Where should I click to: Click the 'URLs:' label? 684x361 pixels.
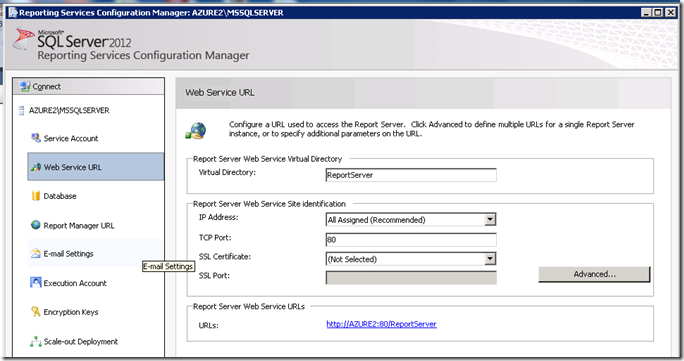tap(209, 325)
